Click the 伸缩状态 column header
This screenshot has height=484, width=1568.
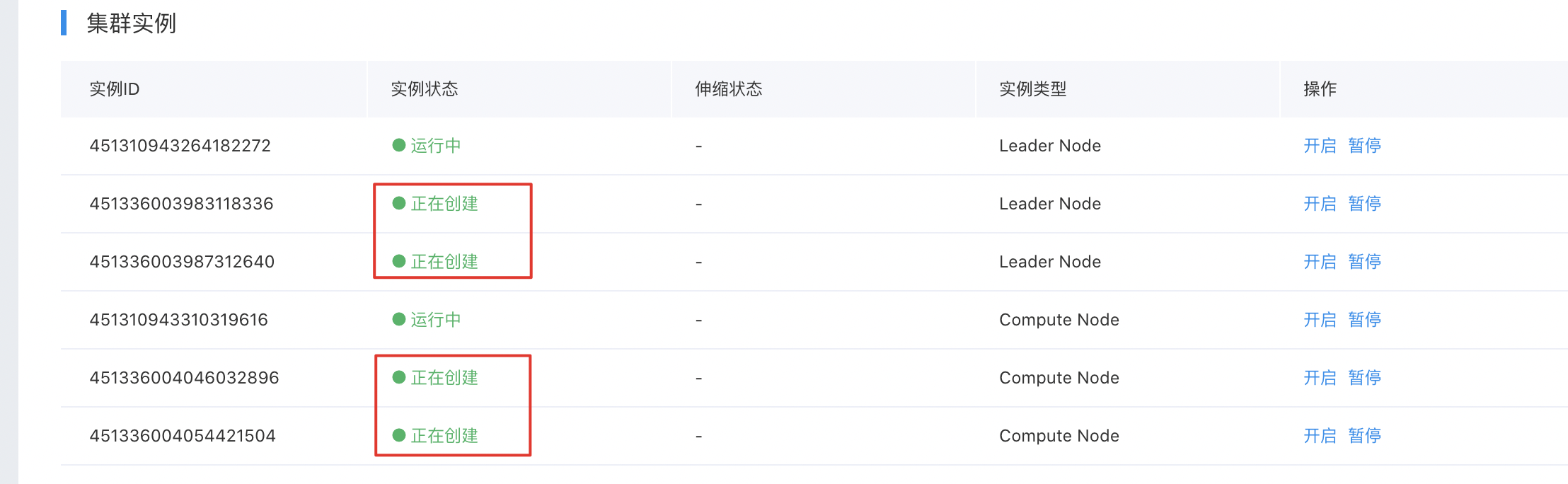[x=729, y=89]
